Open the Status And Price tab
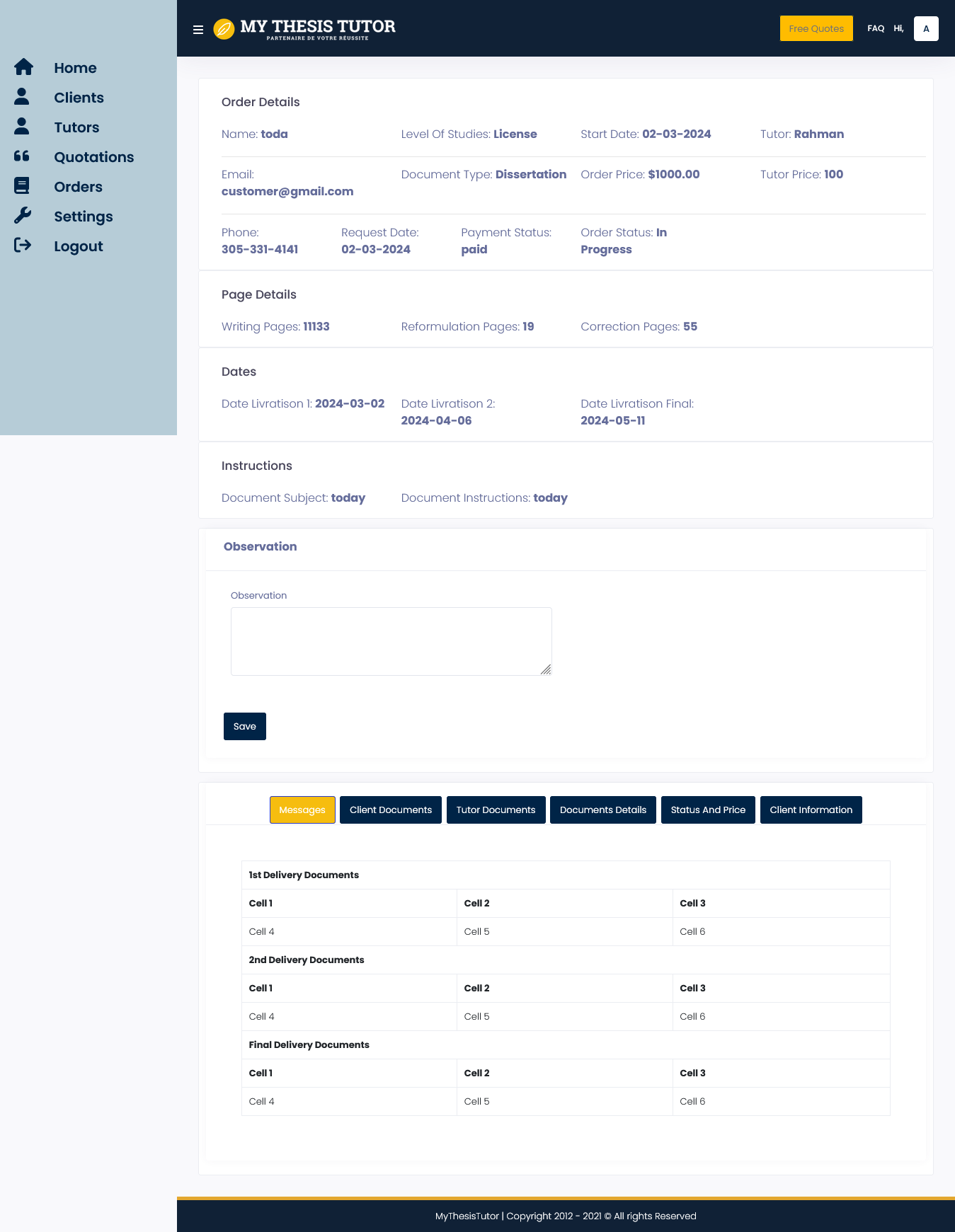The width and height of the screenshot is (955, 1232). 708,810
